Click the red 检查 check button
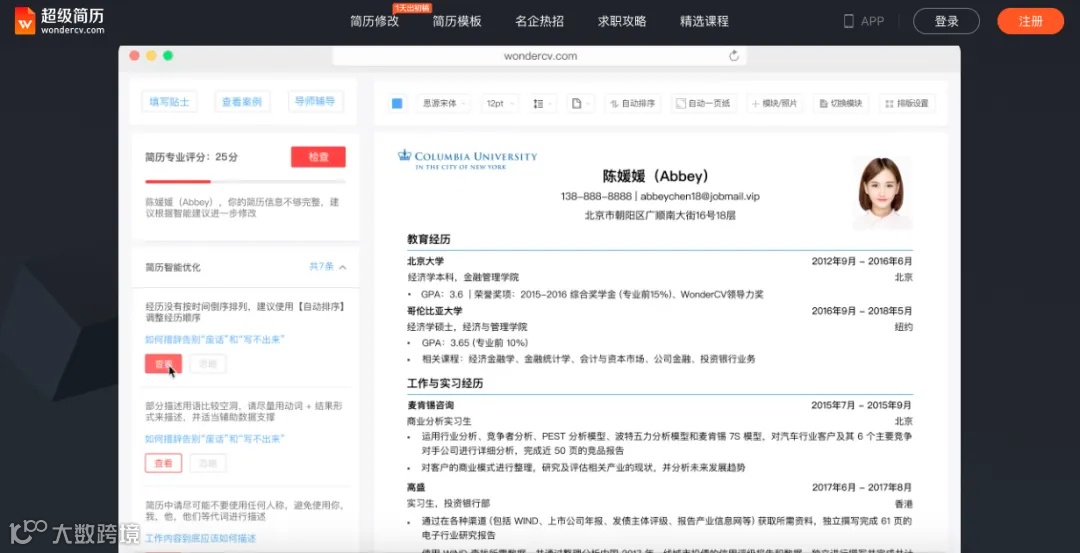The image size is (1080, 553). (318, 157)
